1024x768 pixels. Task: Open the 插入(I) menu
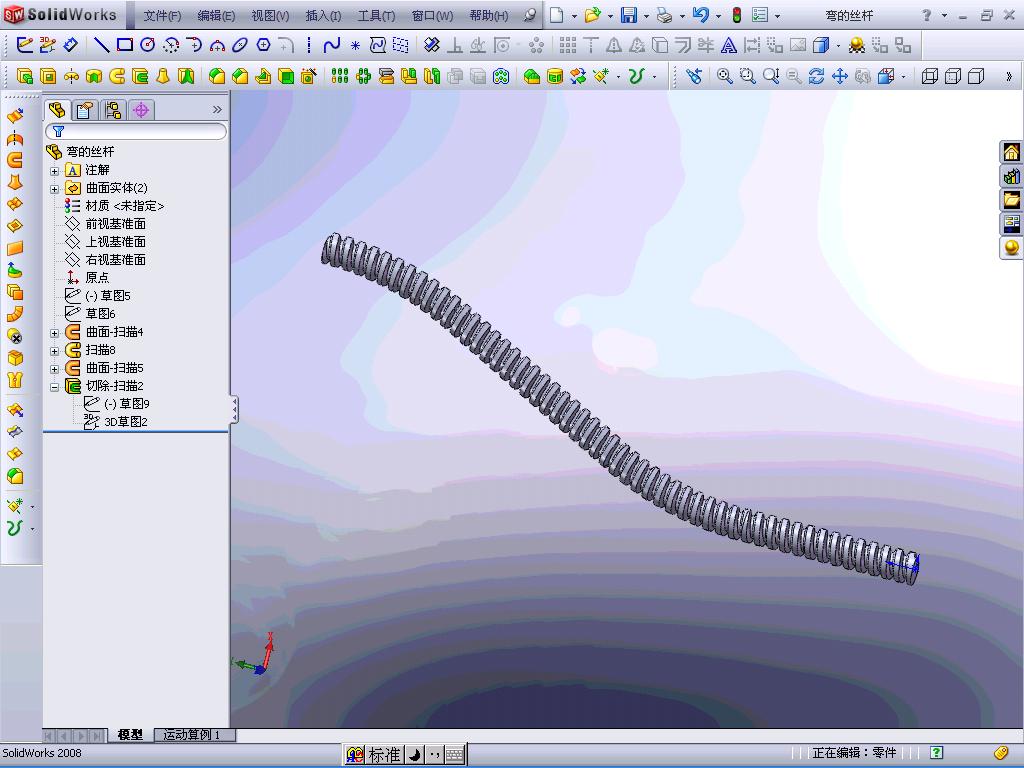pyautogui.click(x=323, y=16)
